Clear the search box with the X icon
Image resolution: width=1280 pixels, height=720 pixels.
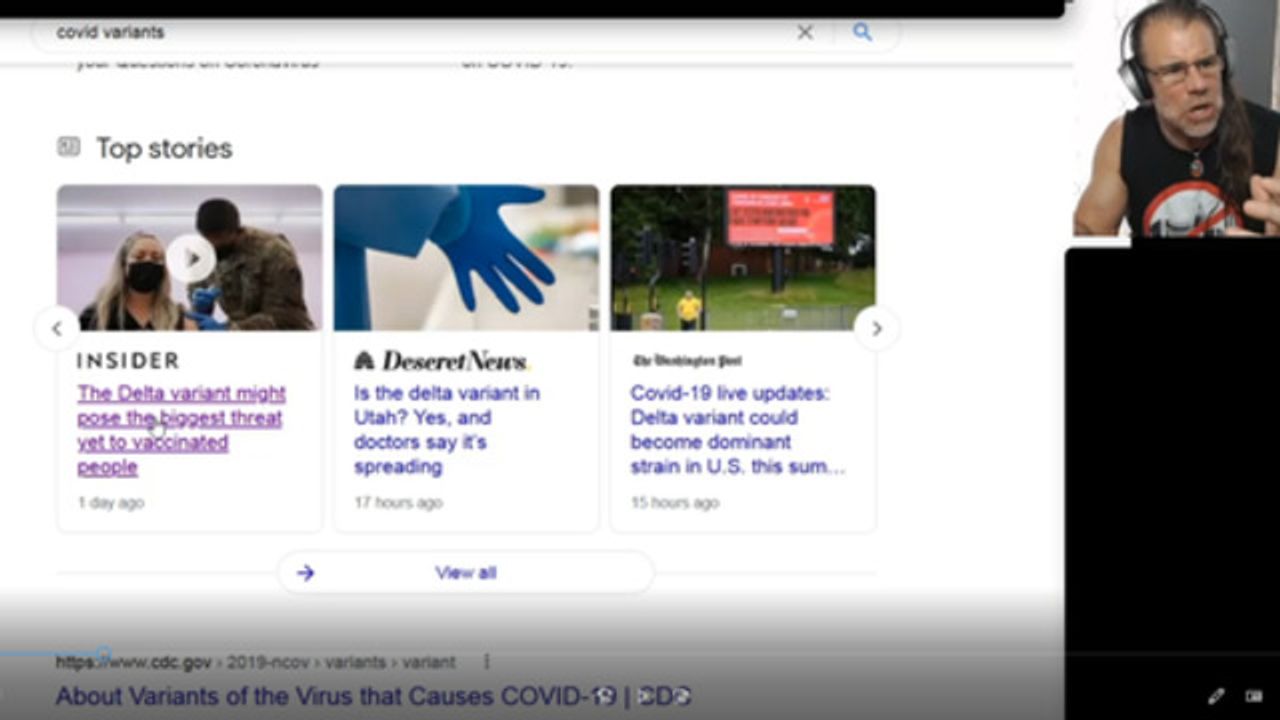[x=805, y=32]
